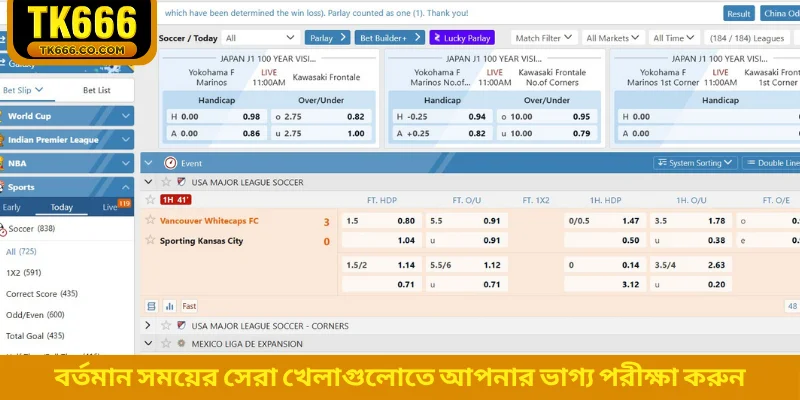This screenshot has height=400, width=800.
Task: Expand the Indian Premier League menu
Action: pyautogui.click(x=67, y=140)
